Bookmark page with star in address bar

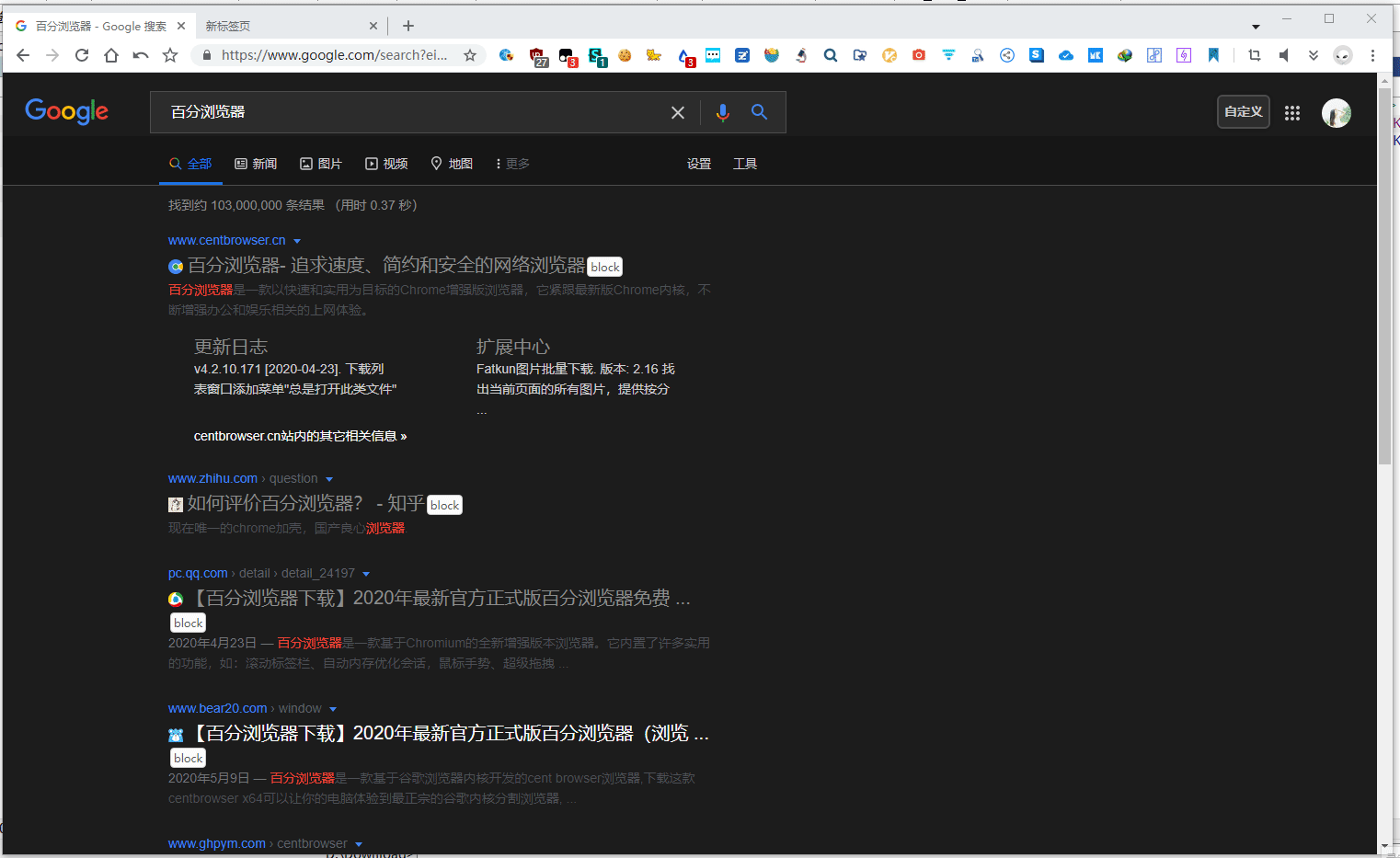click(x=470, y=55)
